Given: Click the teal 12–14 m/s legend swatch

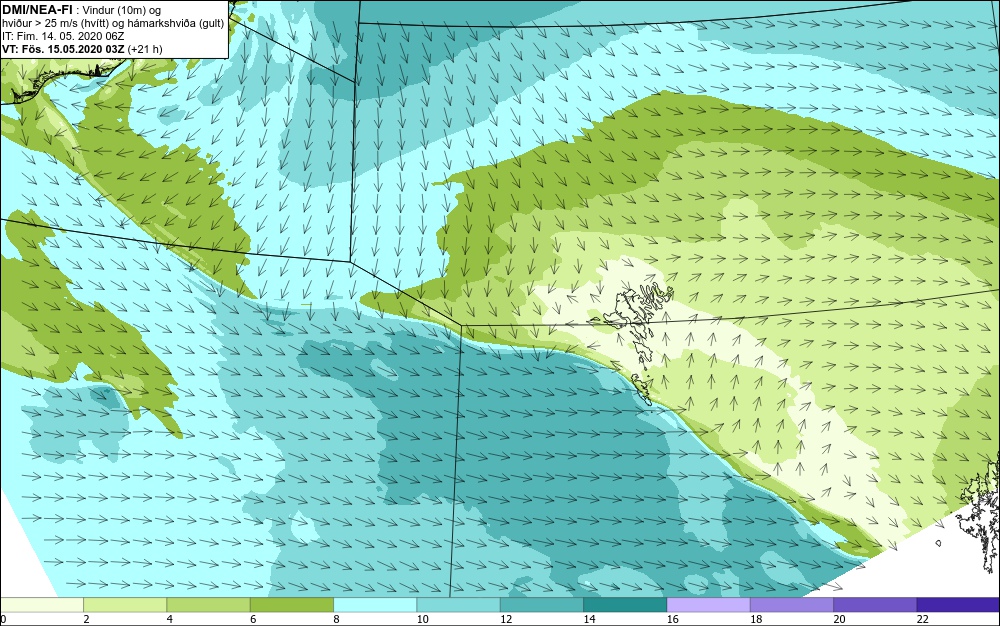Looking at the screenshot, I should [541, 605].
